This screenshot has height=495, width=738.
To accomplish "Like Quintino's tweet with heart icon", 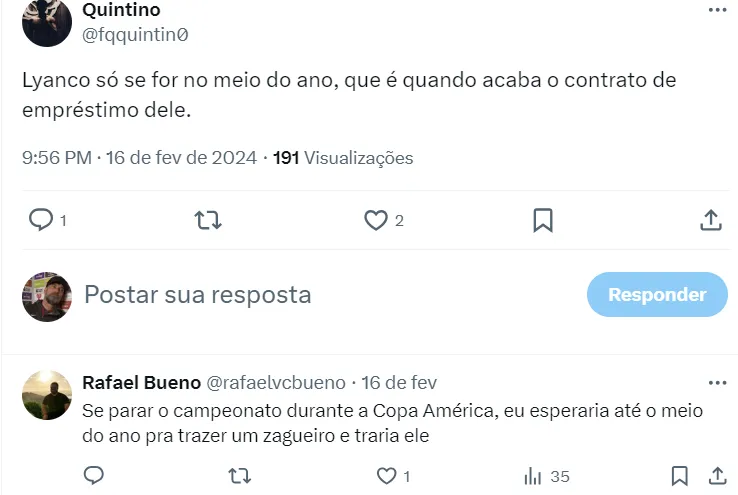I will [376, 220].
